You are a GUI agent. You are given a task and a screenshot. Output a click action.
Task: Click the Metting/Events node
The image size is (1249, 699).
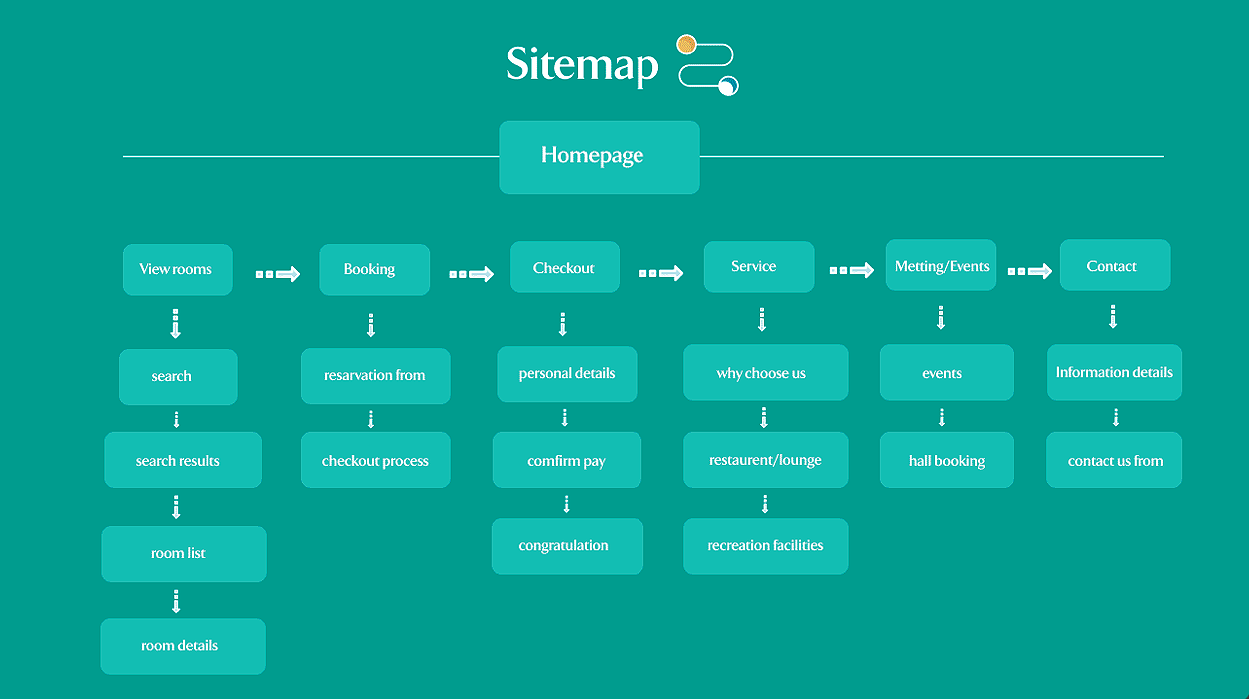click(x=941, y=265)
